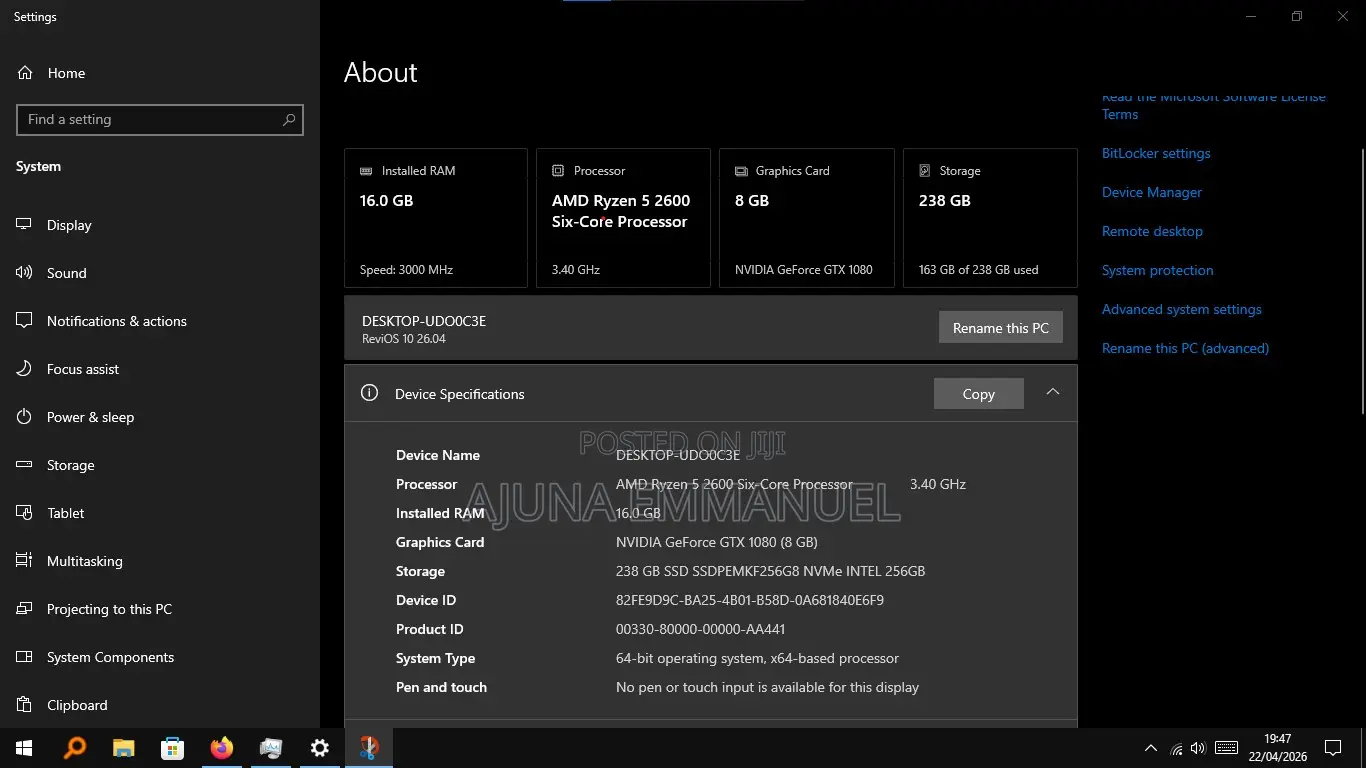1366x768 pixels.
Task: Copy the device specifications
Action: point(979,394)
